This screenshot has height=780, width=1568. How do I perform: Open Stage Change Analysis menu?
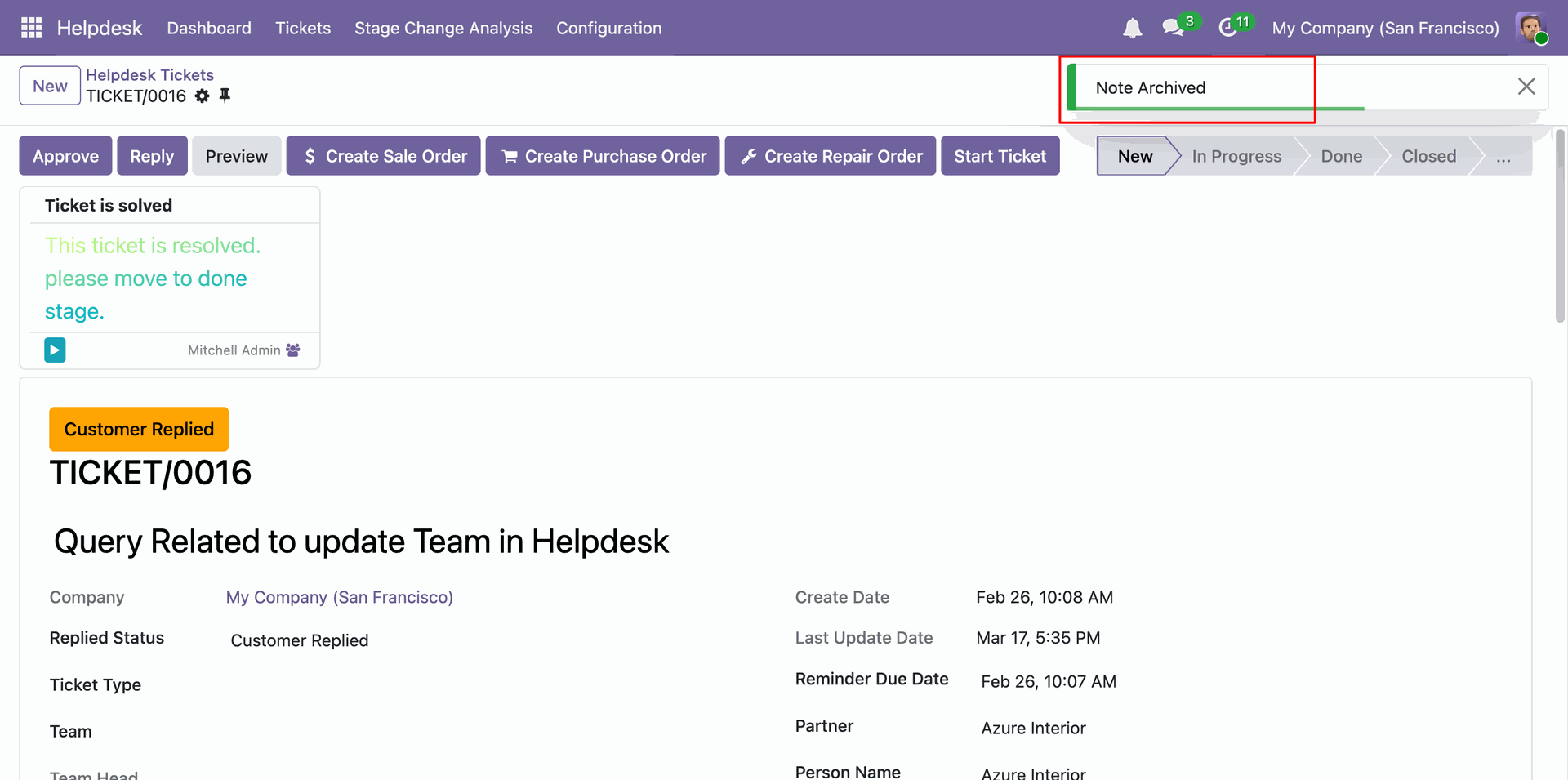[443, 28]
